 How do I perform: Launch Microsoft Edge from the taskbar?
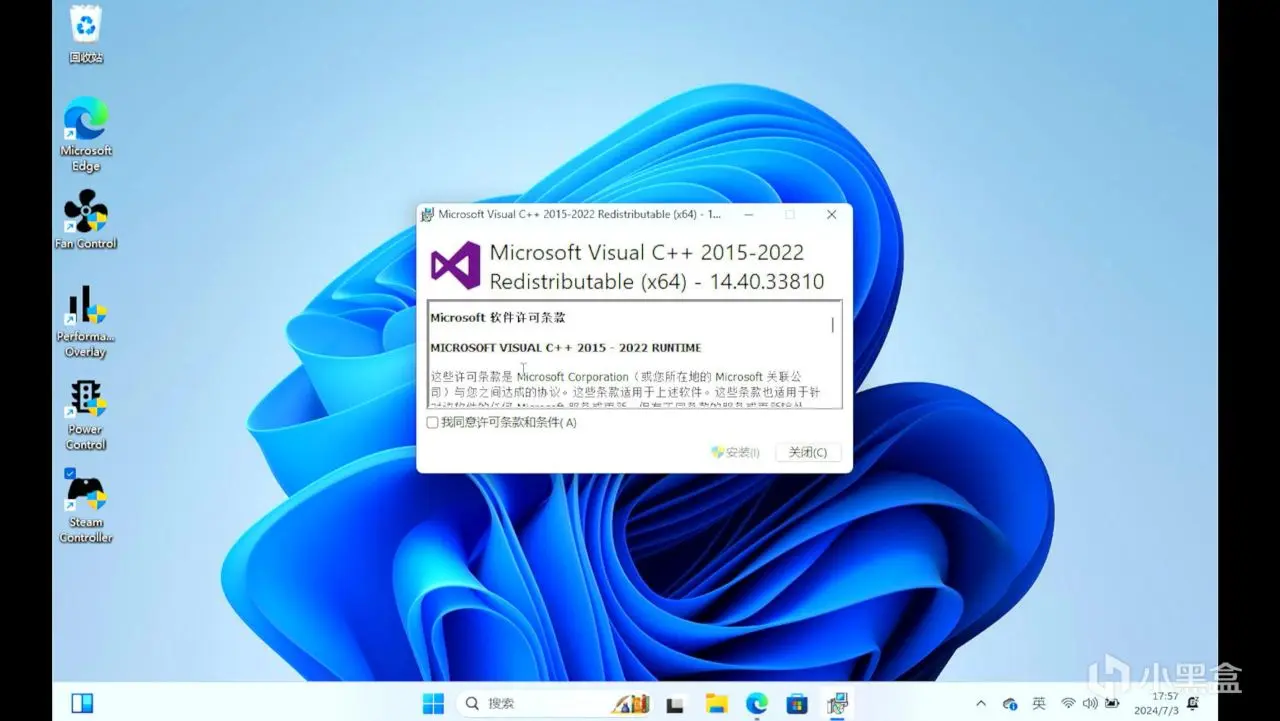click(x=757, y=704)
